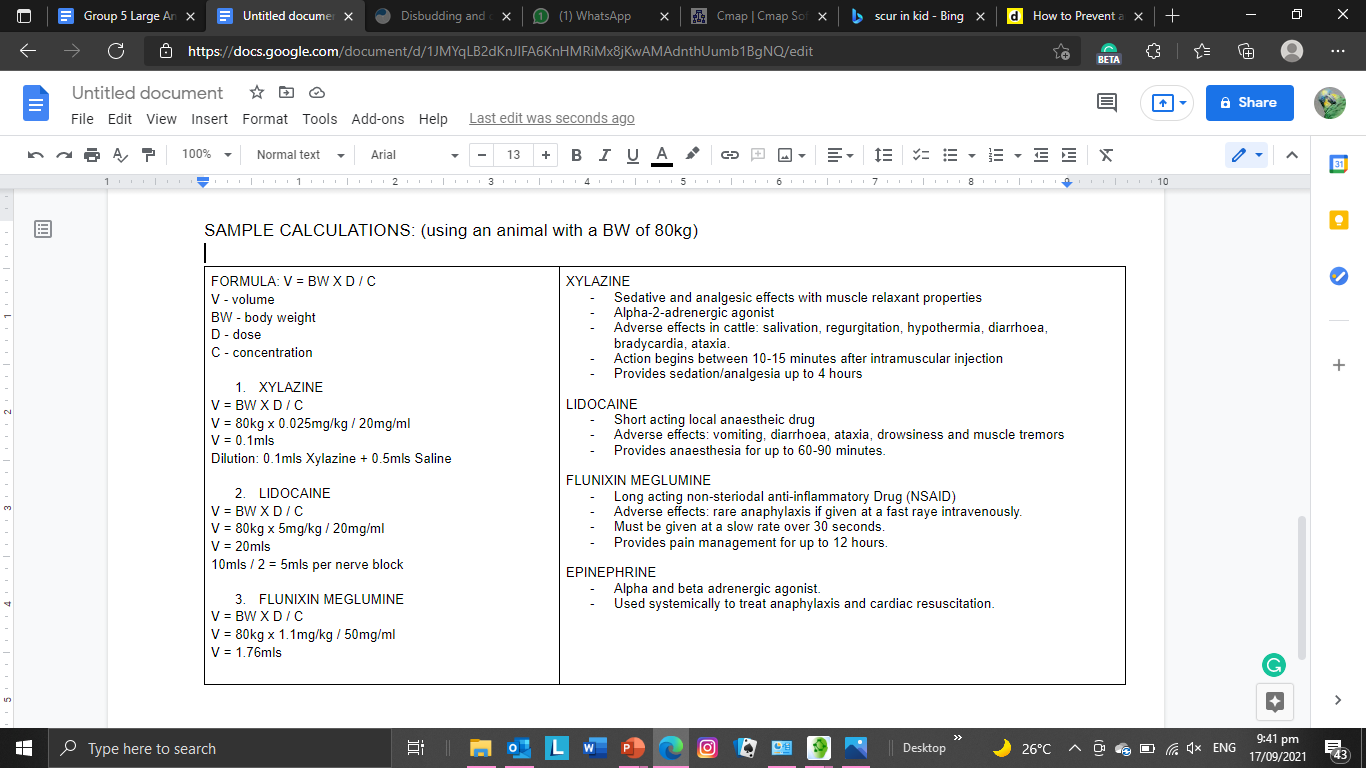Toggle italic formatting
The width and height of the screenshot is (1366, 768).
tap(604, 155)
